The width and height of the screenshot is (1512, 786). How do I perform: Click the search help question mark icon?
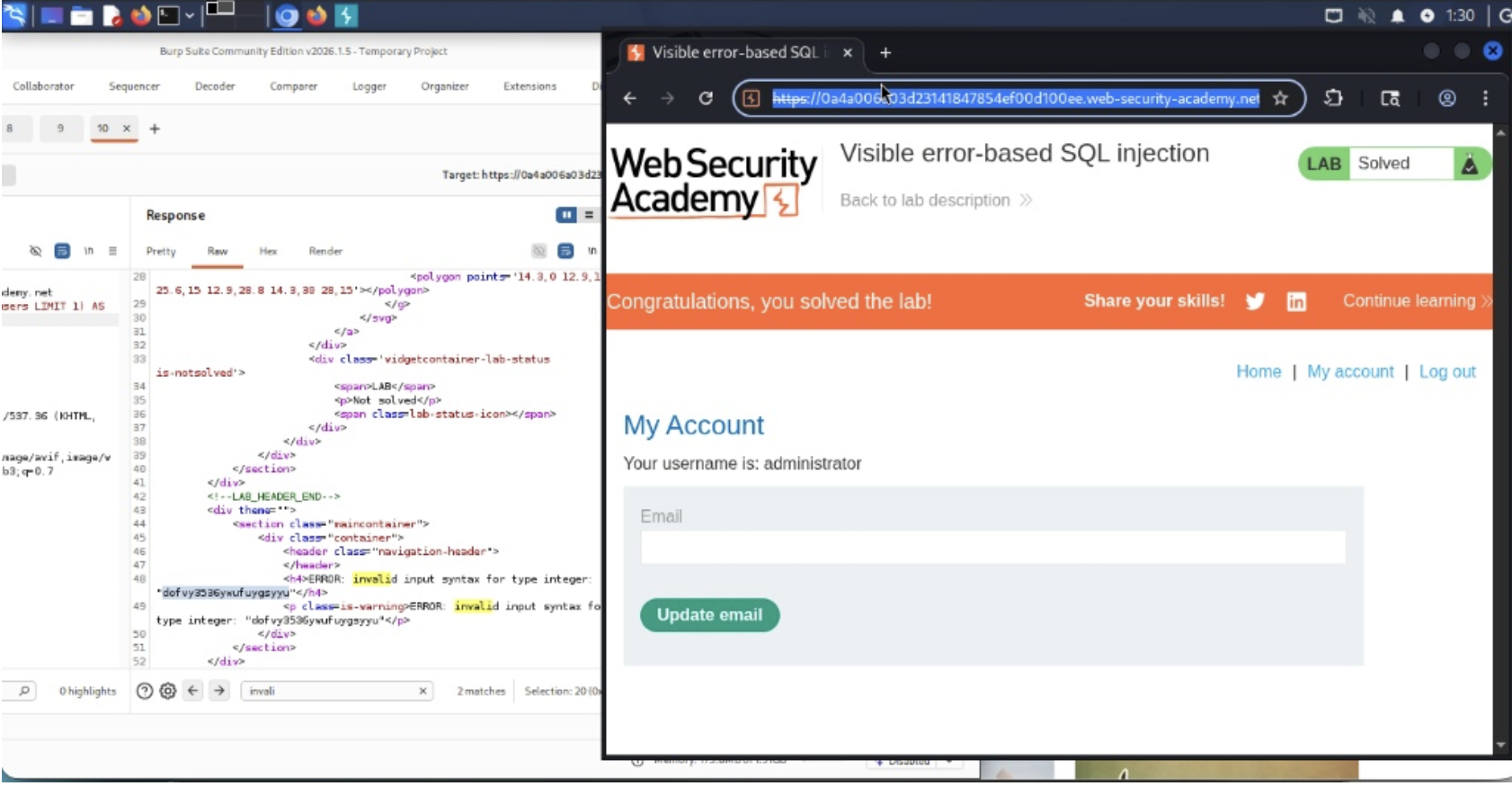point(145,691)
